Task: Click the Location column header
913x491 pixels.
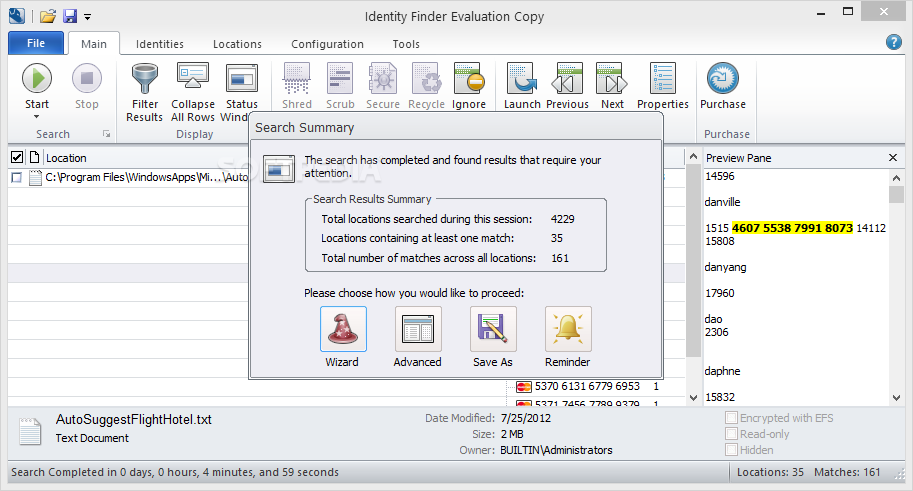Action: tap(66, 158)
